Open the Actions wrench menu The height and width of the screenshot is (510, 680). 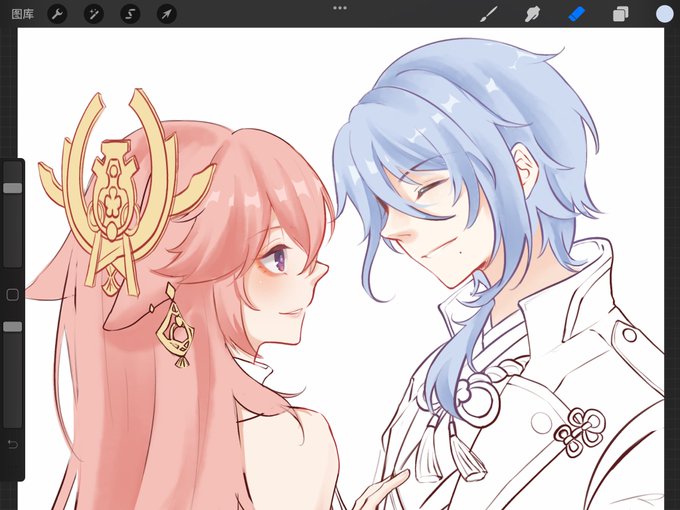coord(57,14)
